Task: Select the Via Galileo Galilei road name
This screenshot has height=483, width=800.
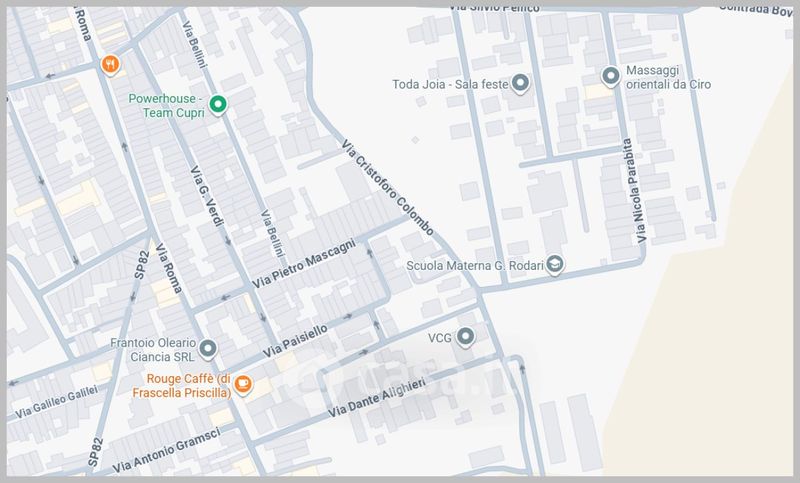Action: point(58,402)
